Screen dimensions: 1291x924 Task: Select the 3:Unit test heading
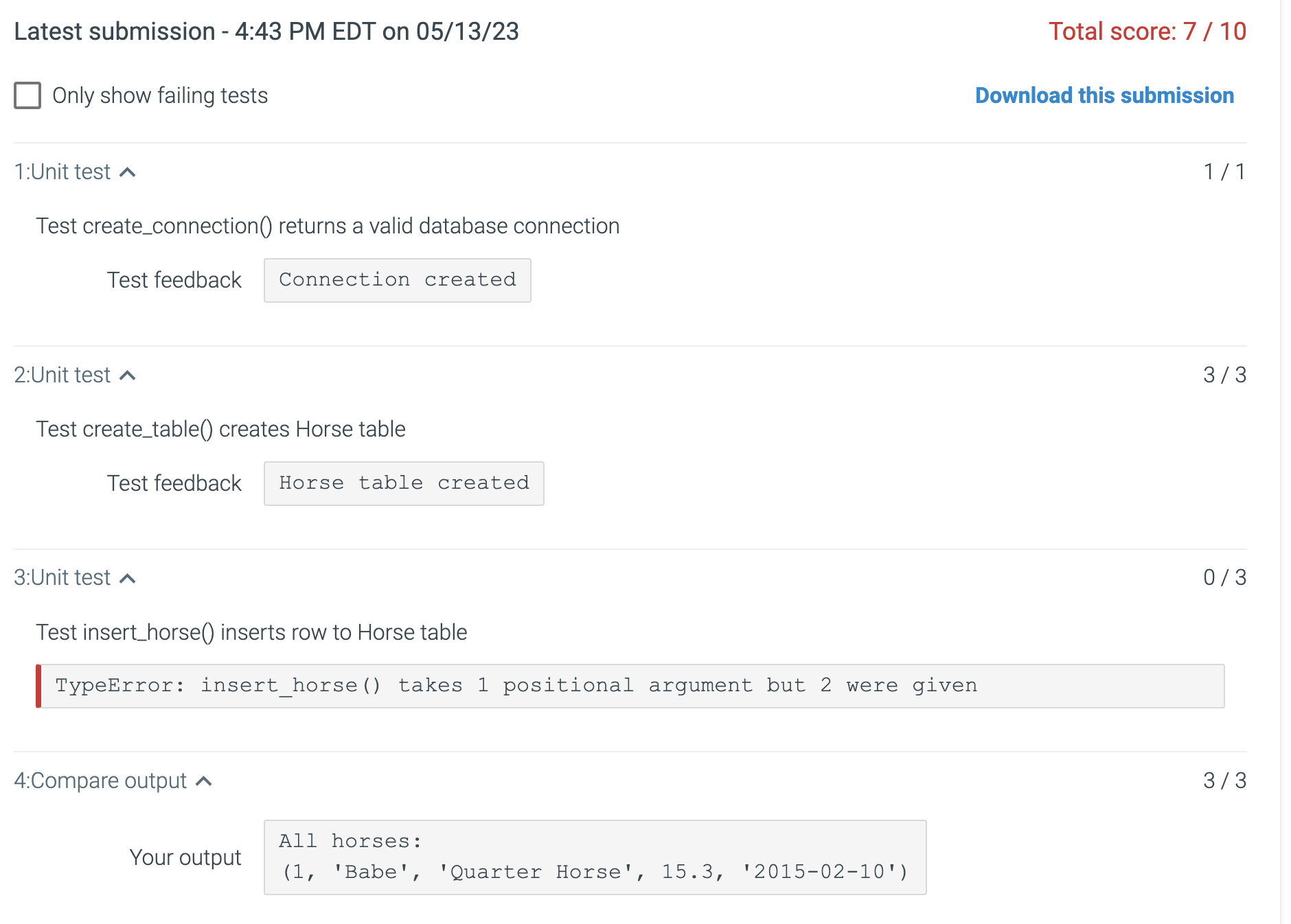62,578
